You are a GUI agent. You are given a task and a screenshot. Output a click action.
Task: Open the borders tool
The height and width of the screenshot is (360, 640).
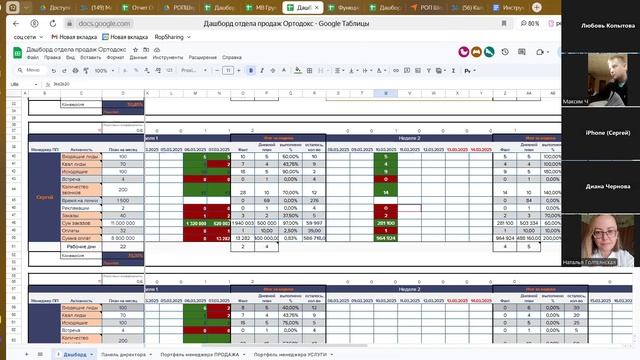(309, 71)
